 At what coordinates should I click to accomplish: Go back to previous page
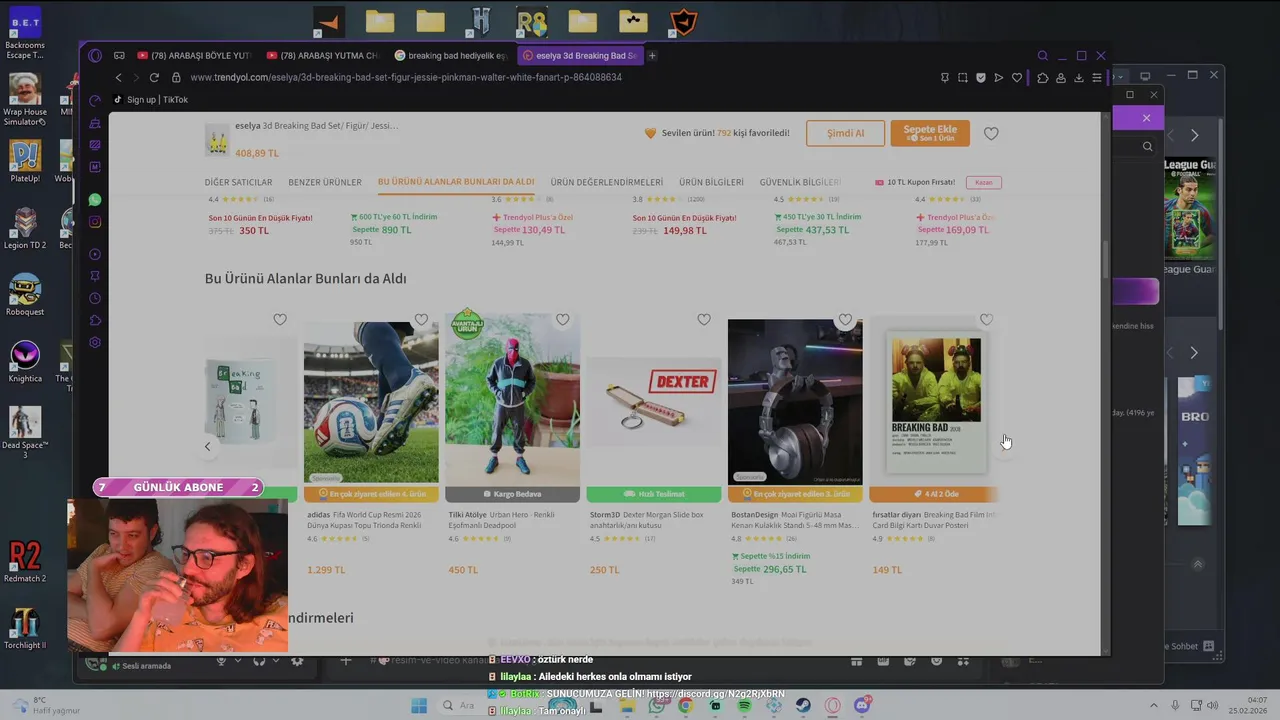(x=118, y=77)
